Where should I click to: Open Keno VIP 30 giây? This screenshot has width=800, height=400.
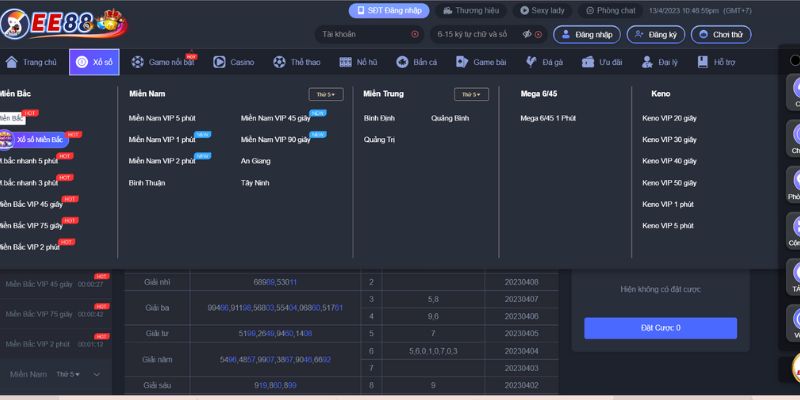click(x=669, y=139)
